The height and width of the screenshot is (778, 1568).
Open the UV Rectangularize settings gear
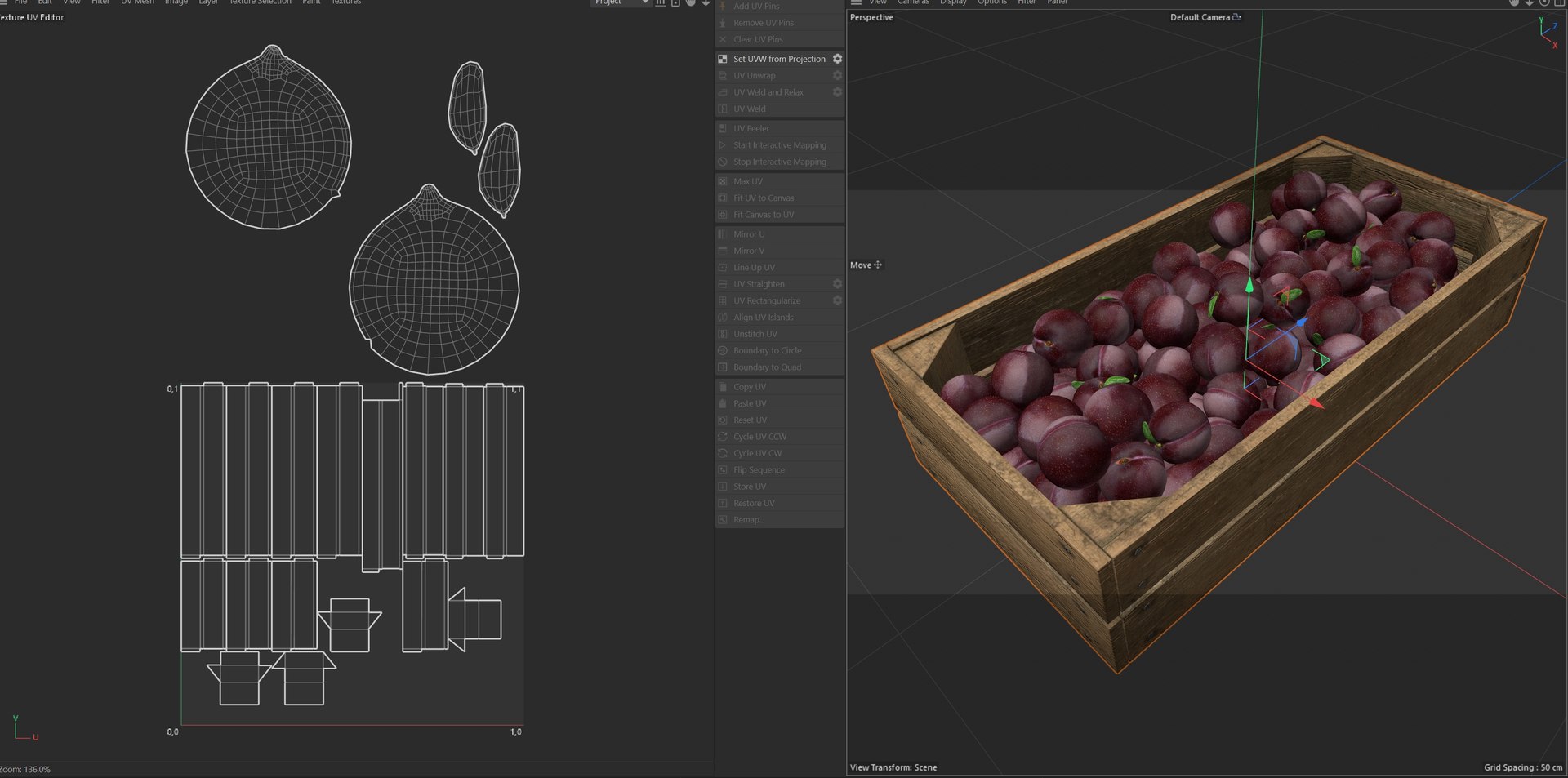837,300
